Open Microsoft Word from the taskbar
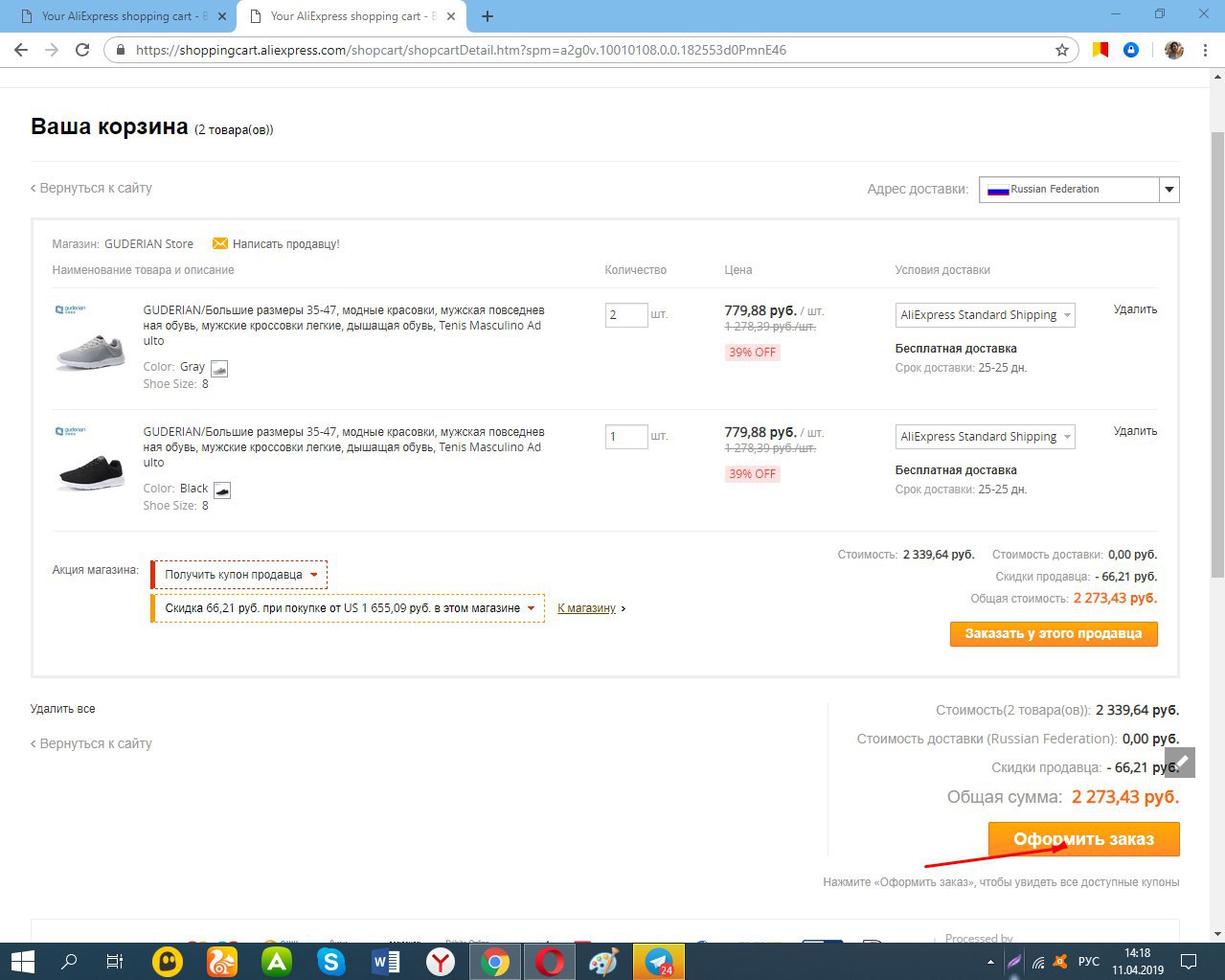 (x=386, y=961)
